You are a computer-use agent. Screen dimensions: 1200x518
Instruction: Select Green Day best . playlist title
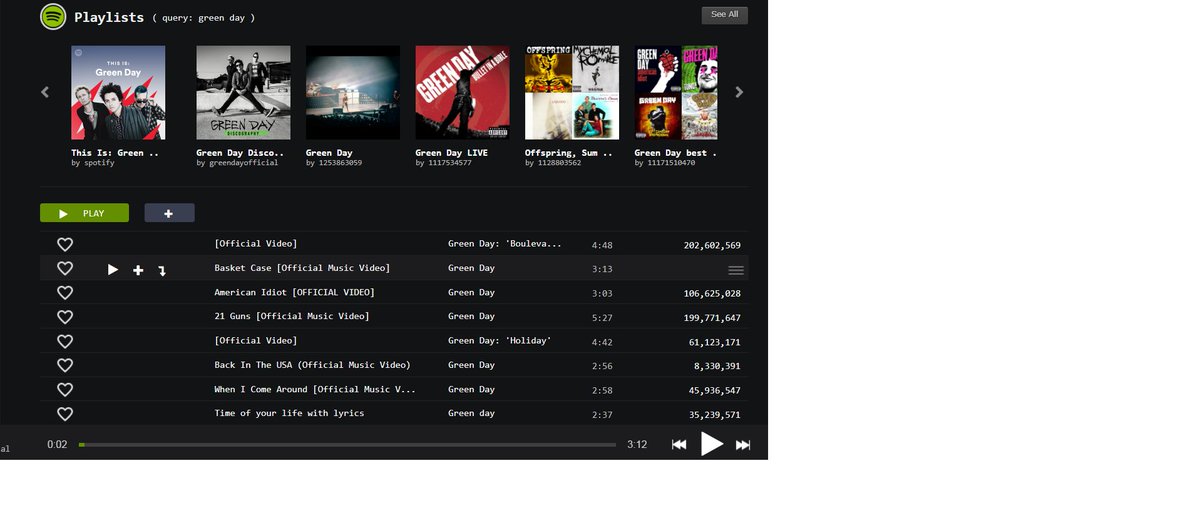pyautogui.click(x=675, y=153)
